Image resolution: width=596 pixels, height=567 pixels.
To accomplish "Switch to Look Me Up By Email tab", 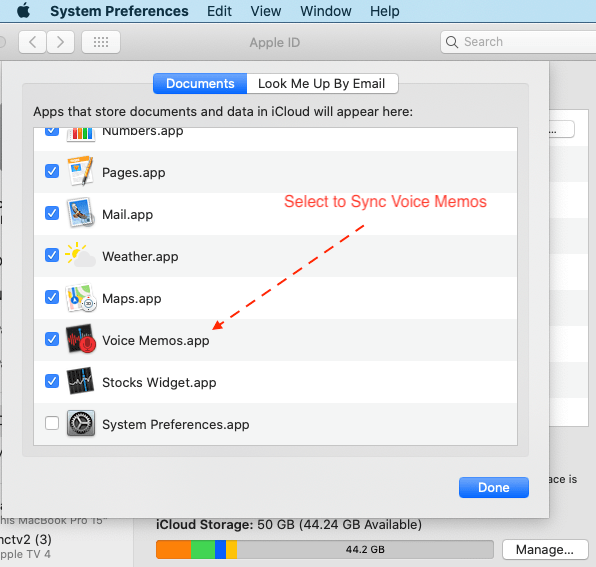I will [x=322, y=84].
